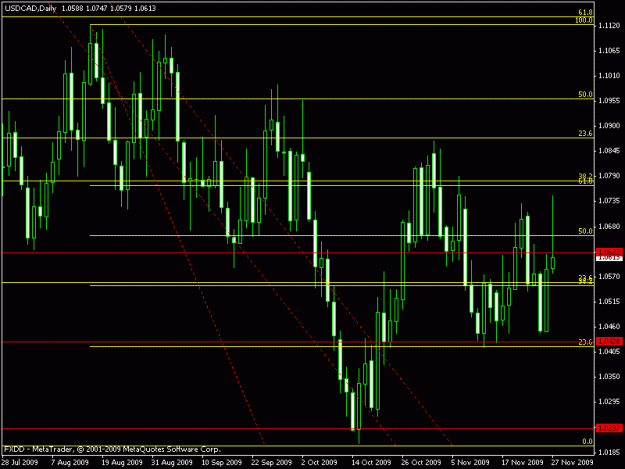Select the 17 Nov 2009 date label
Screen dimensions: 625x469
[x=522, y=462]
